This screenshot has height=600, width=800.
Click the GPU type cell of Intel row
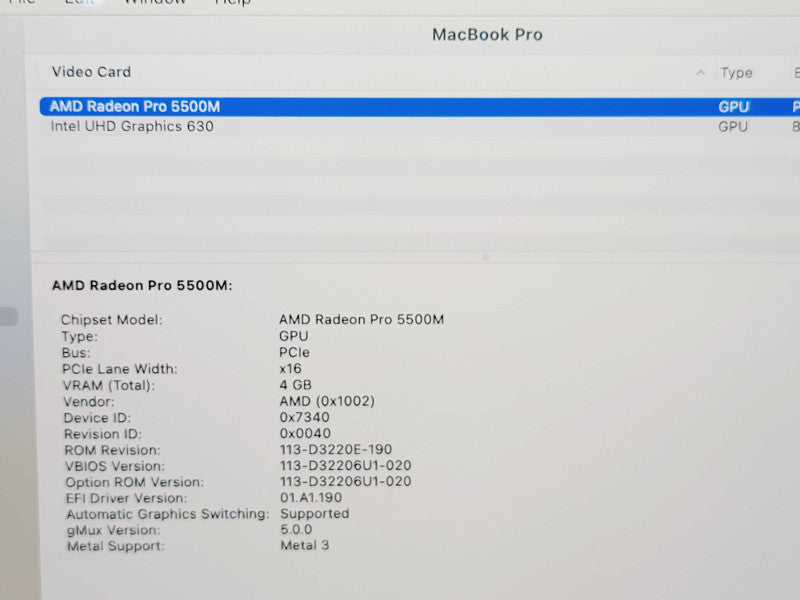tap(733, 127)
